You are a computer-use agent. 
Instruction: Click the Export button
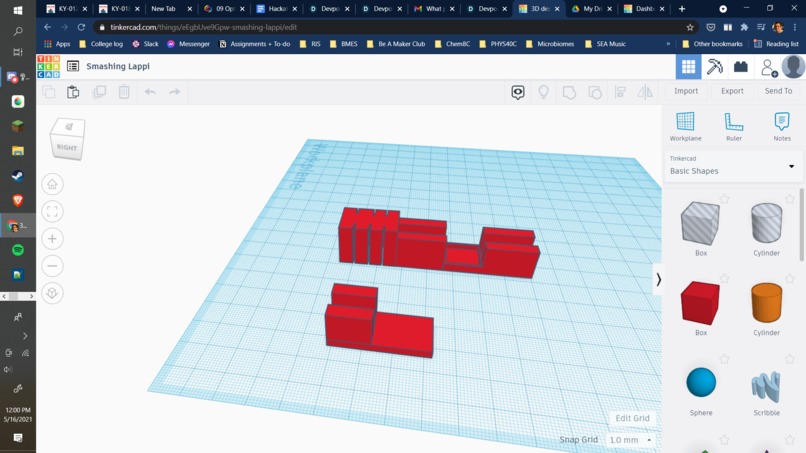click(x=732, y=91)
